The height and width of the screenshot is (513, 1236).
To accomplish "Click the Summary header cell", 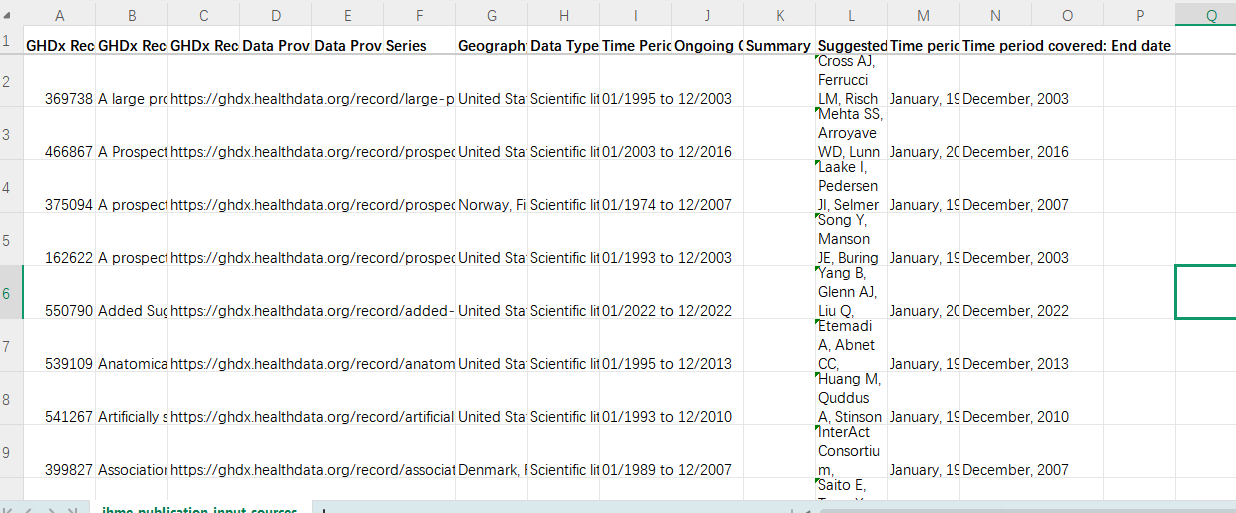I will (x=779, y=46).
